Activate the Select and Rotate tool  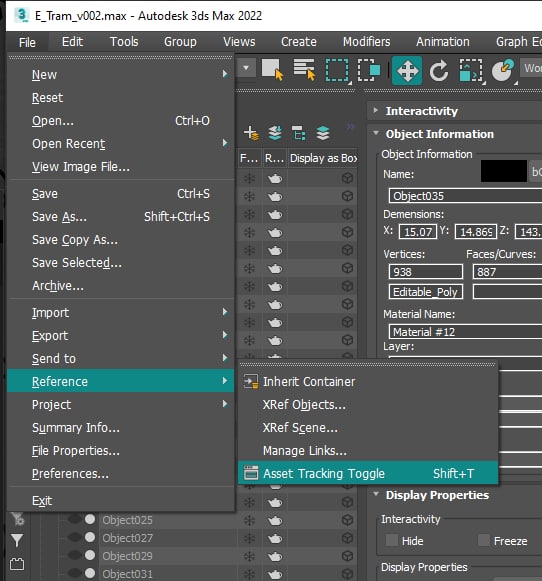pos(439,70)
